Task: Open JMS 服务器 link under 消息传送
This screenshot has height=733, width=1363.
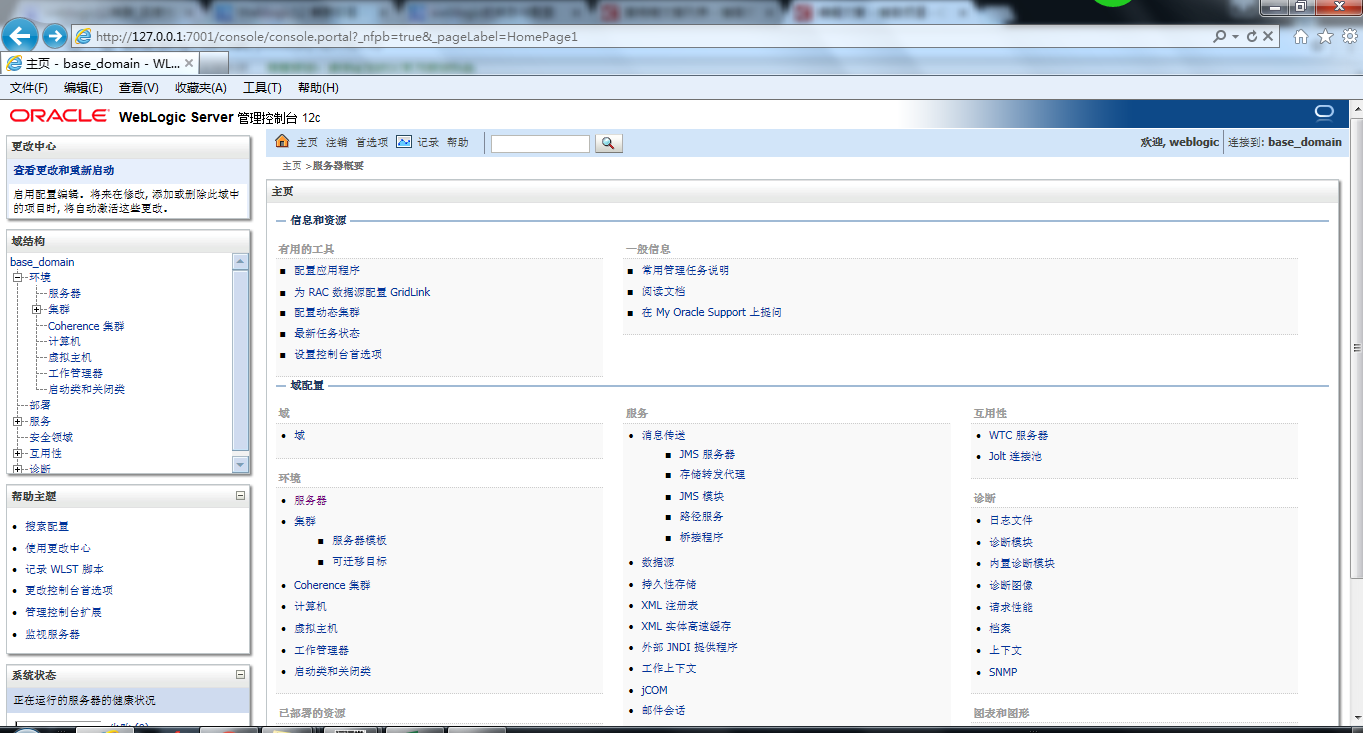Action: 707,455
